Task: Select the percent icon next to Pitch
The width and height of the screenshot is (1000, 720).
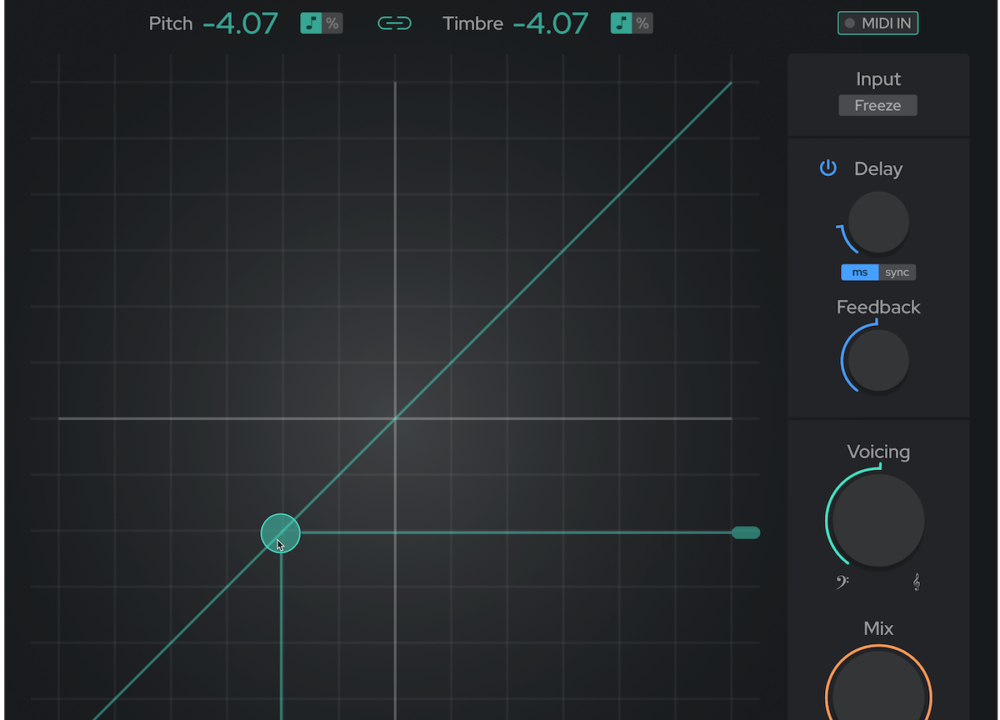Action: point(332,22)
